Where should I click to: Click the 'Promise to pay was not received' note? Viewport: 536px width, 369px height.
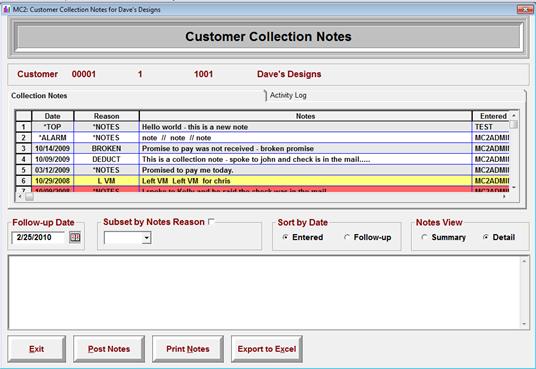click(x=305, y=148)
